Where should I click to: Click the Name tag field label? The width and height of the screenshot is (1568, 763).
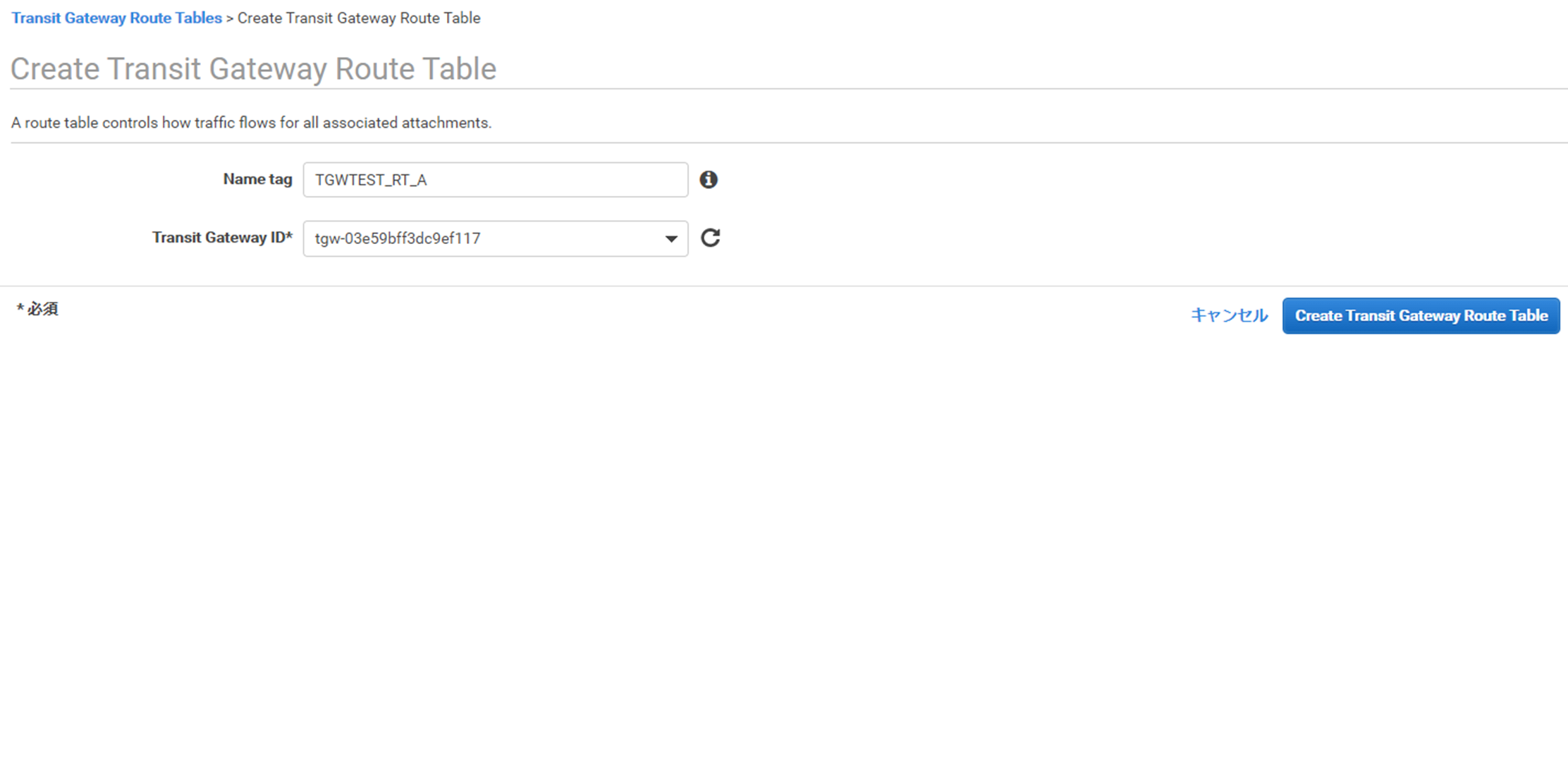257,179
